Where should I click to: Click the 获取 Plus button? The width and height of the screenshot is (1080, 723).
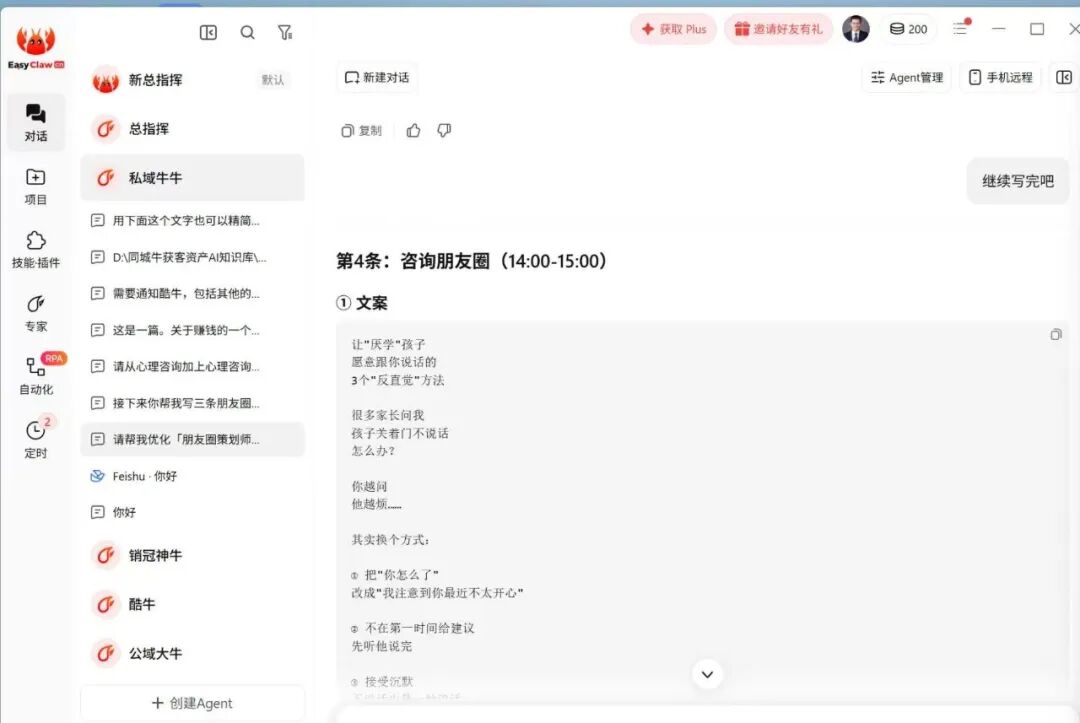coord(673,29)
